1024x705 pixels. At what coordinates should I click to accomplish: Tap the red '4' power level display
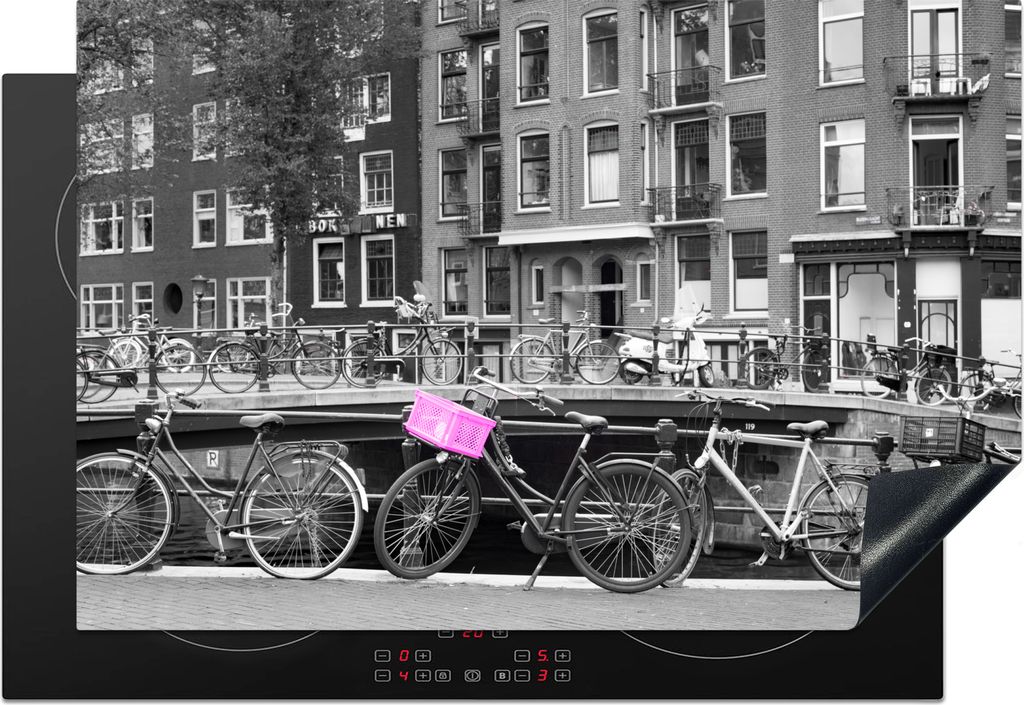coord(404,676)
